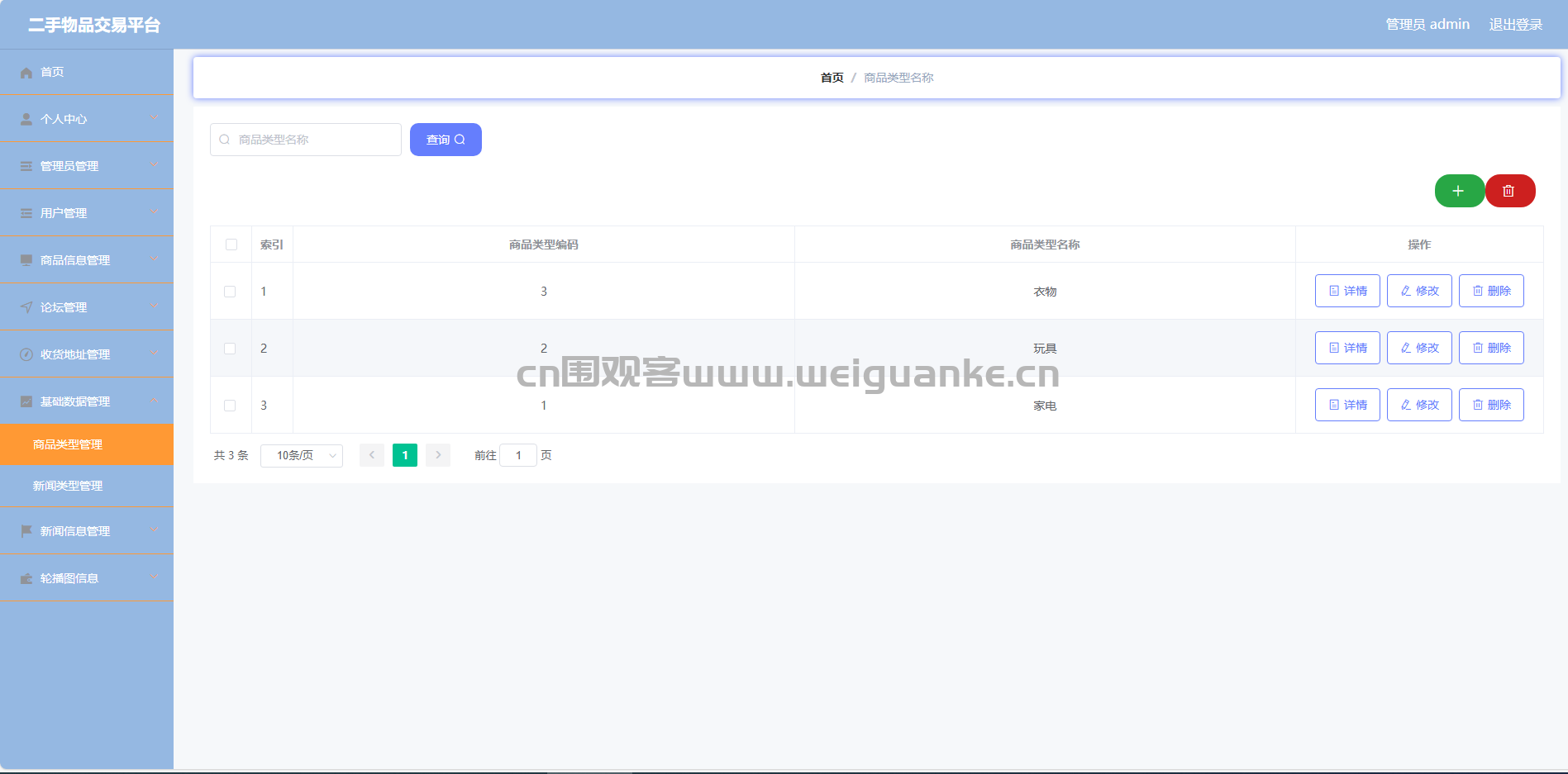The width and height of the screenshot is (1568, 774).
Task: Click the home icon beside 首页
Action: [26, 73]
